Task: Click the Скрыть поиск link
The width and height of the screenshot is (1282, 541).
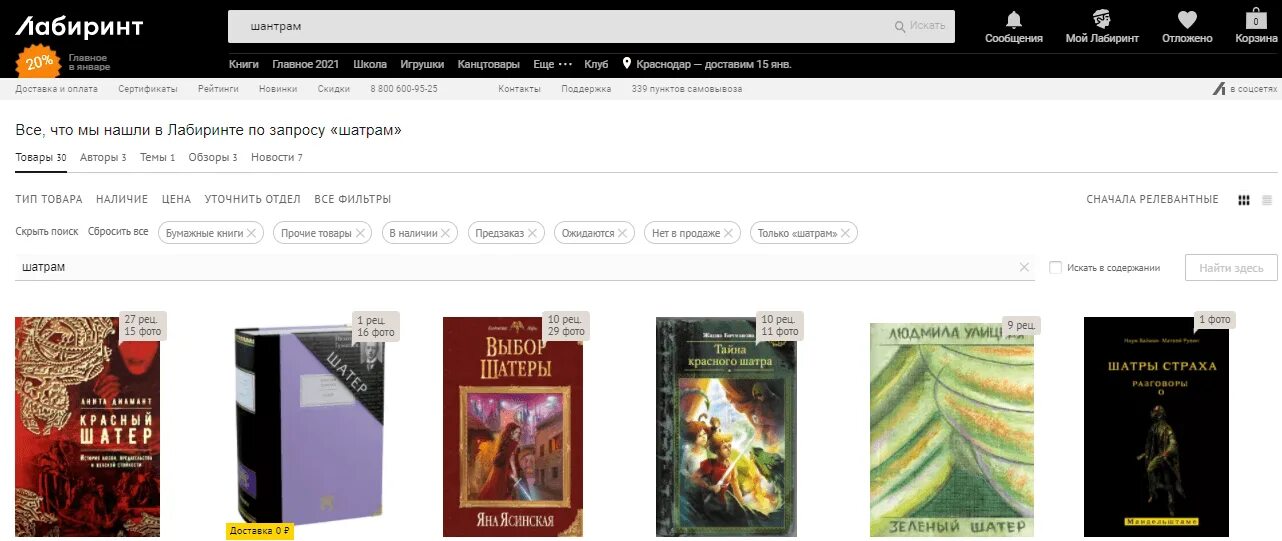Action: pyautogui.click(x=46, y=232)
